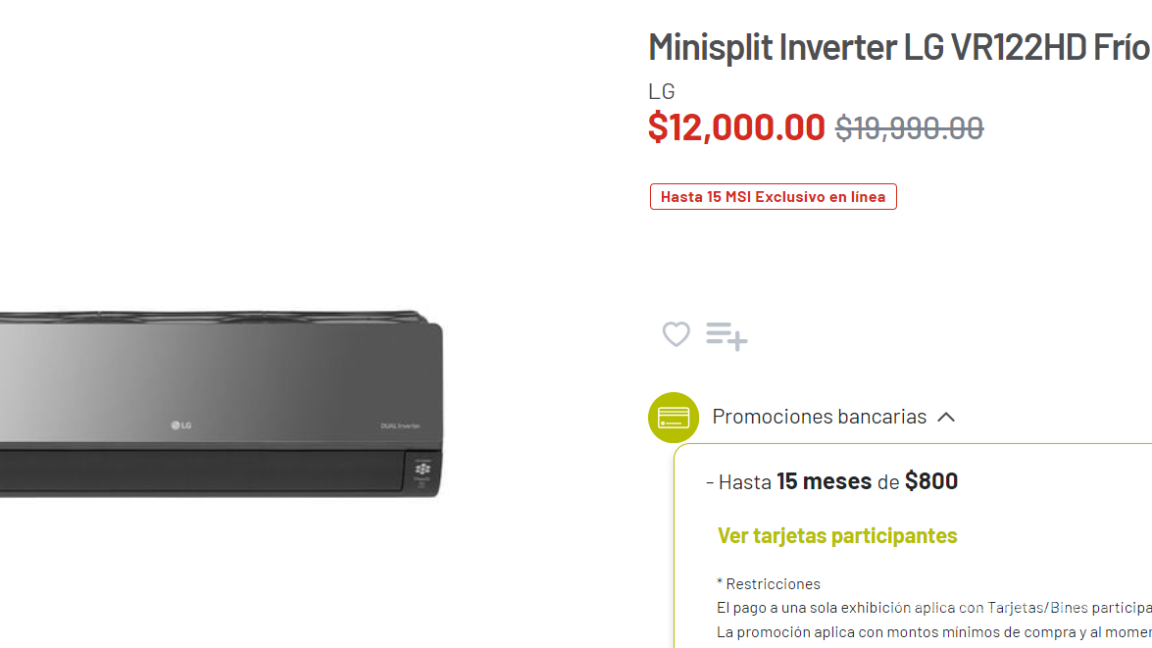Click the Minisplit Inverter LG product title
Image resolution: width=1152 pixels, height=648 pixels.
tap(898, 47)
